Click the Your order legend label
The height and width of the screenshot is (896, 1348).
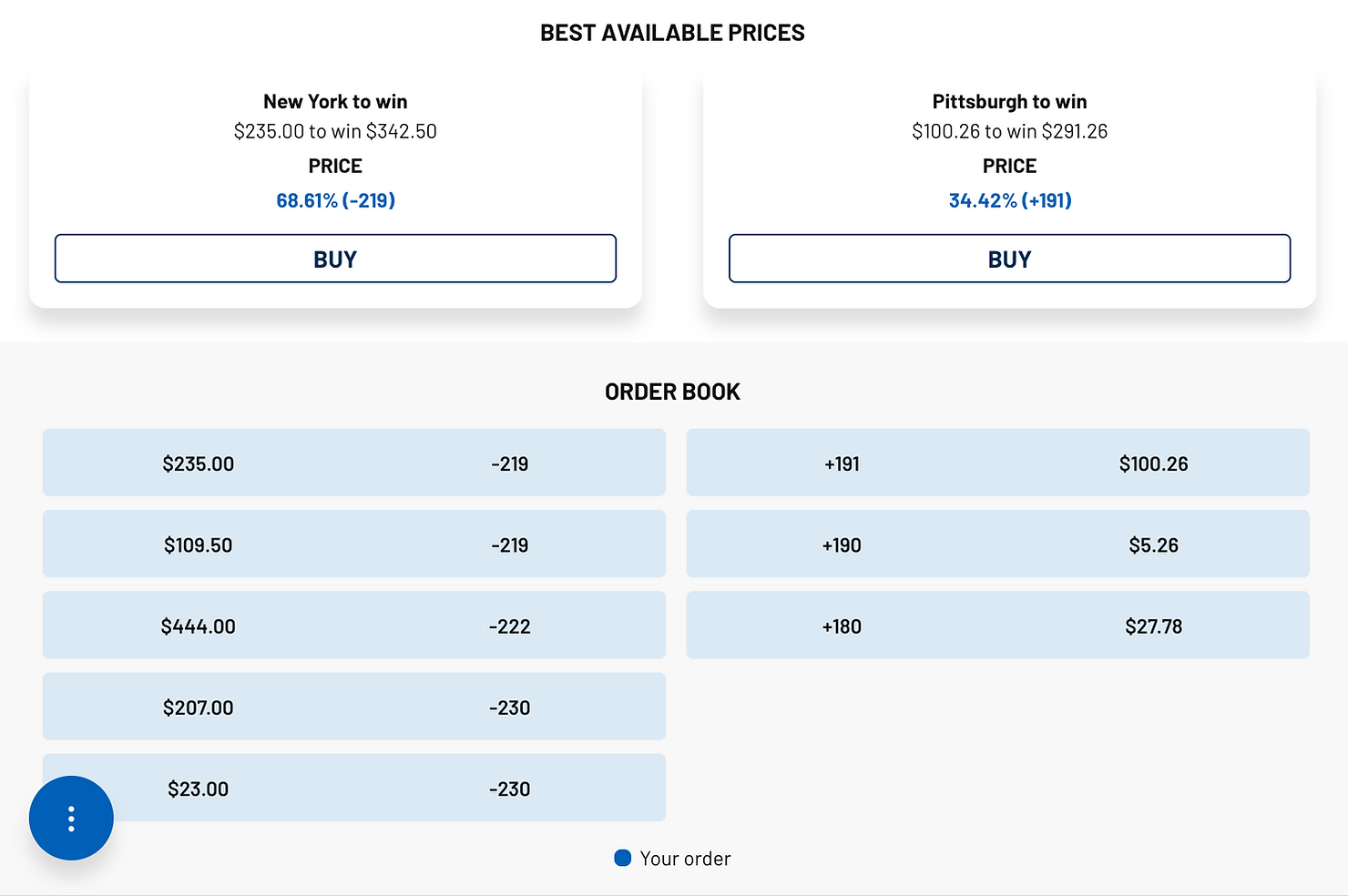pyautogui.click(x=685, y=858)
